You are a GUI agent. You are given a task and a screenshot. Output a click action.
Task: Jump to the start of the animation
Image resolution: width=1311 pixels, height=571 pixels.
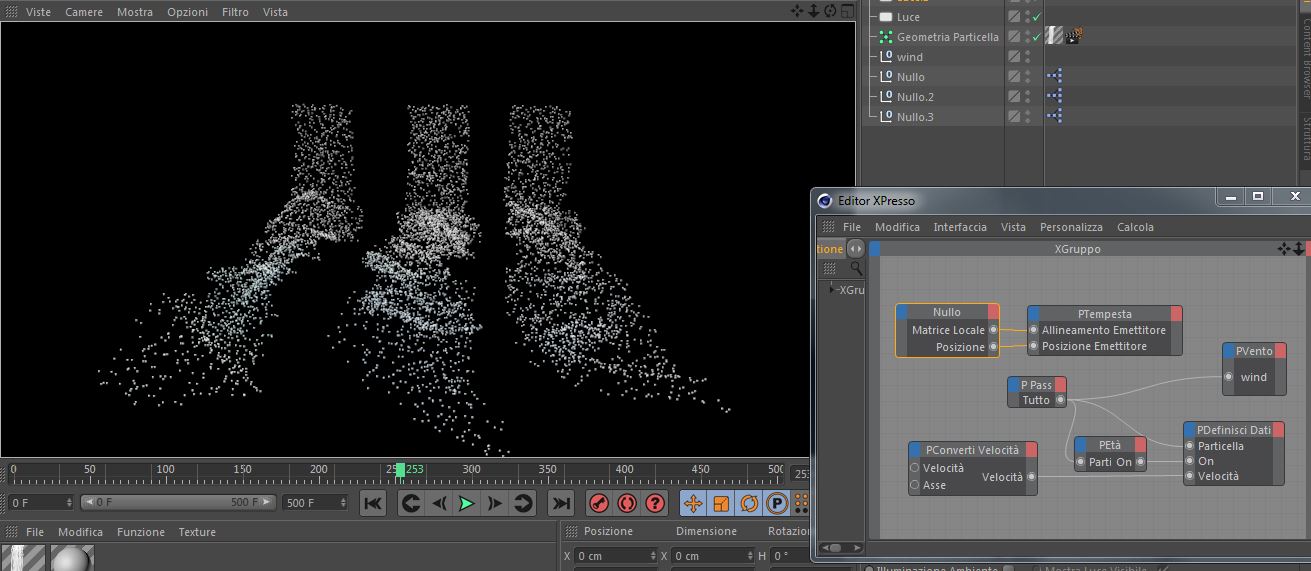click(x=372, y=504)
